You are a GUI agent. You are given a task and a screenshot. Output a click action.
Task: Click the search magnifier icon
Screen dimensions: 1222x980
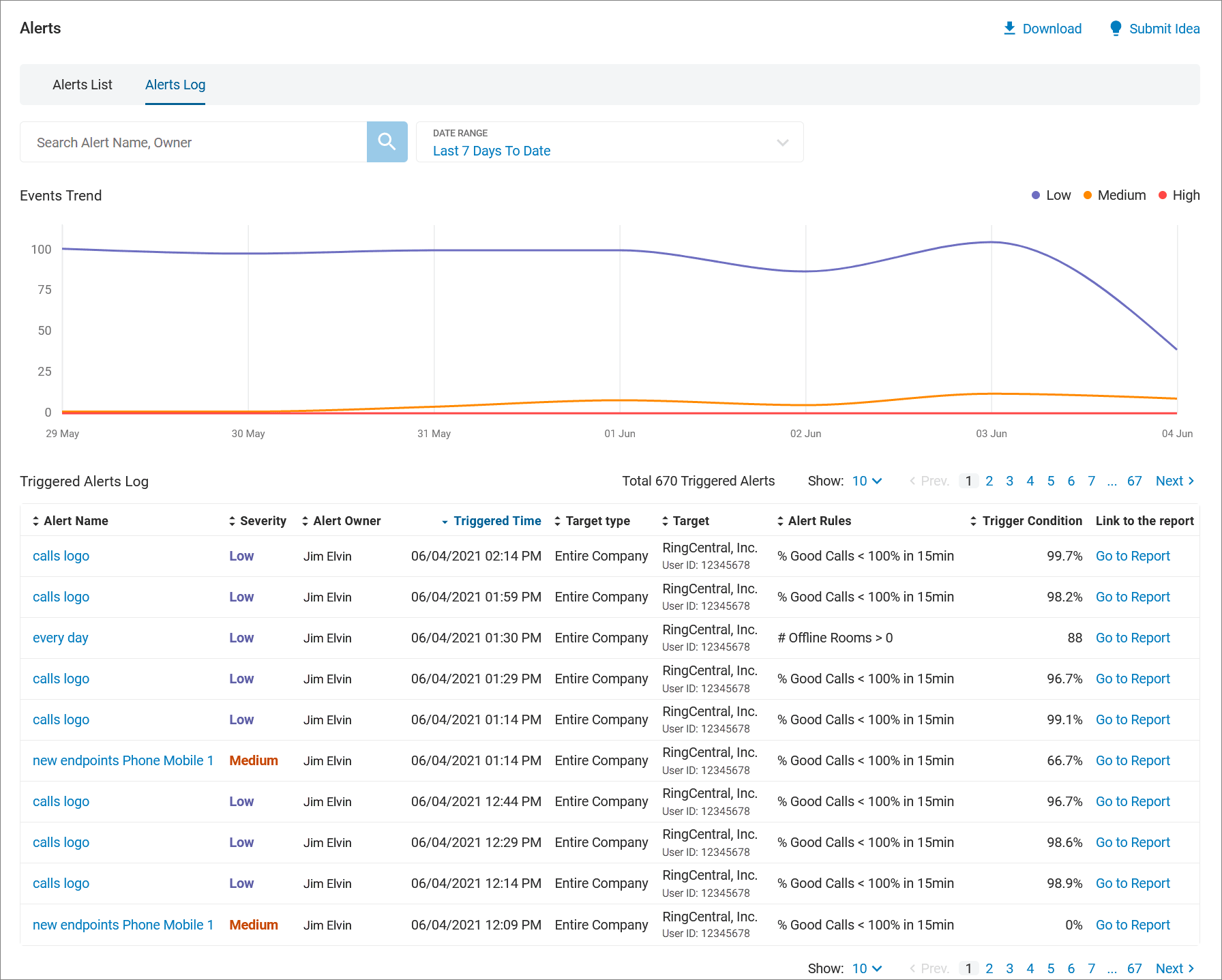(x=387, y=142)
